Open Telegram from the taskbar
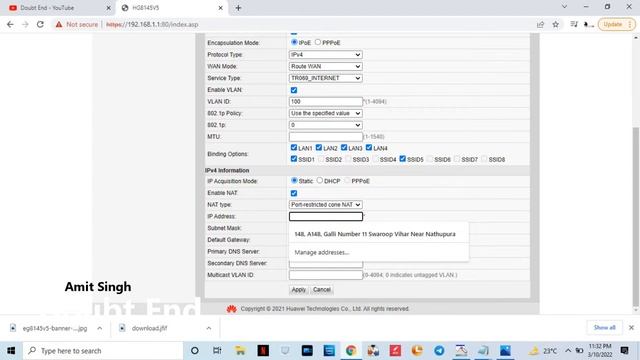This screenshot has width=640, height=360. [x=439, y=351]
